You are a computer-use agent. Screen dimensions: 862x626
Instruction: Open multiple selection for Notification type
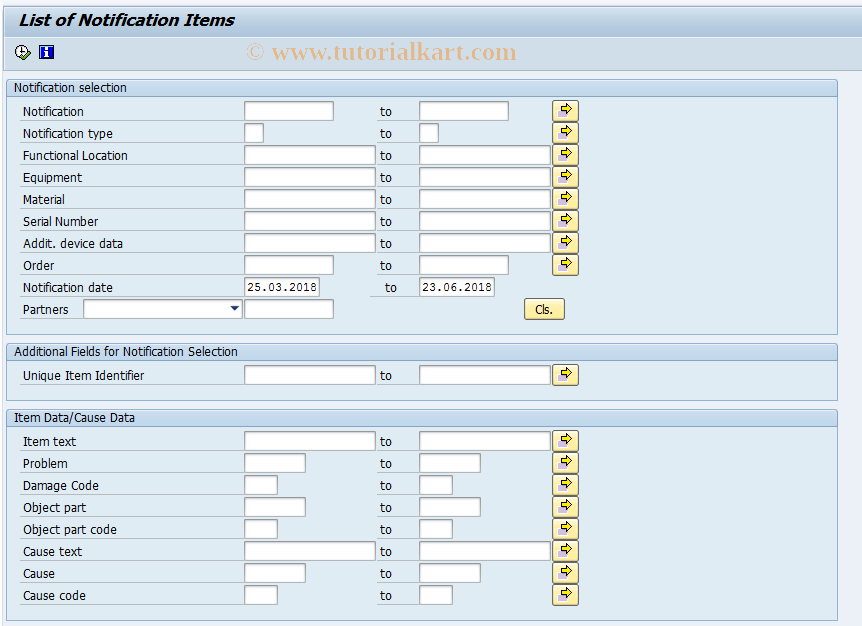(565, 132)
